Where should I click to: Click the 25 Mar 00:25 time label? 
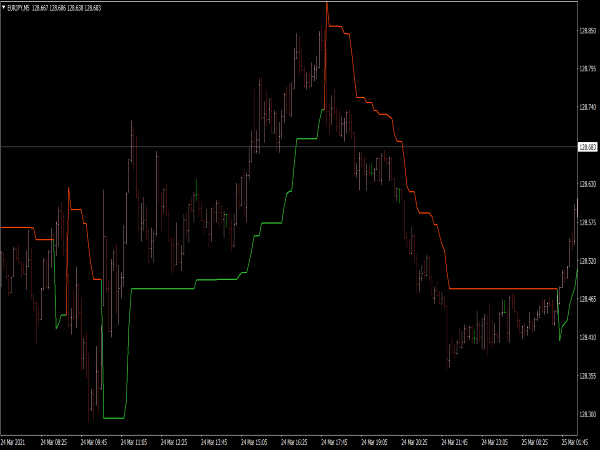coord(535,442)
